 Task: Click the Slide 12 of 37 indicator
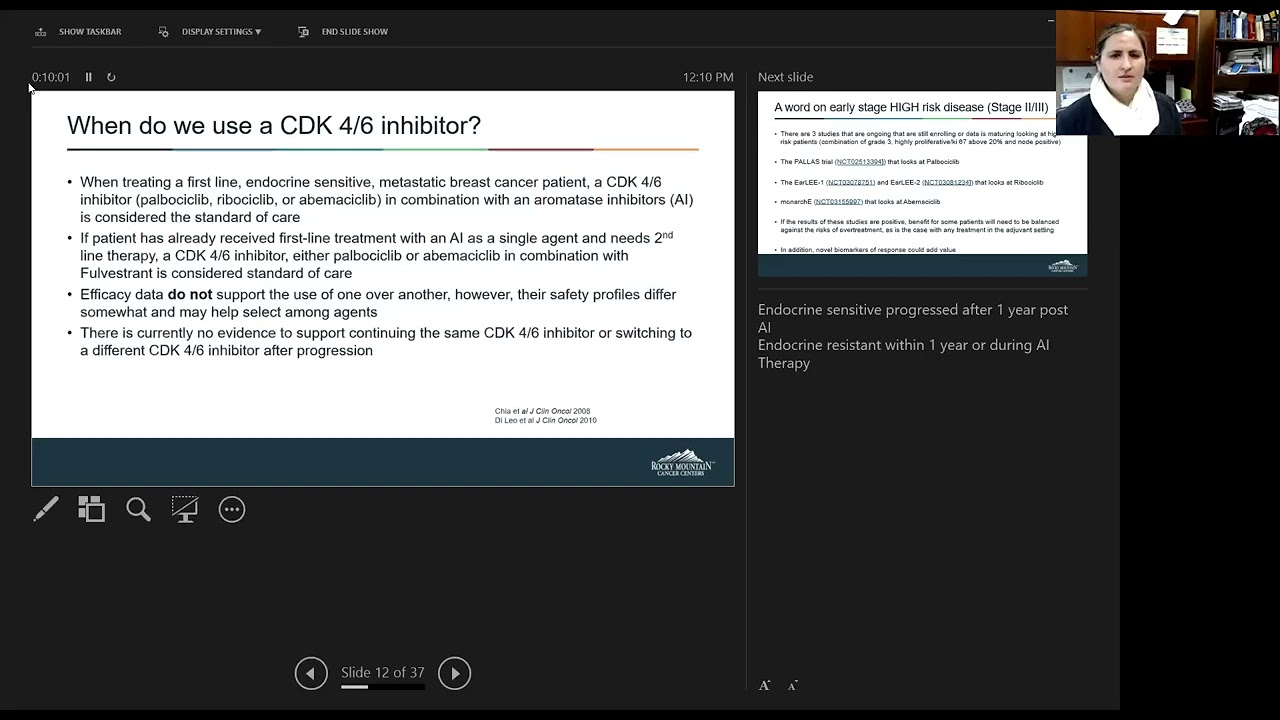click(x=383, y=672)
